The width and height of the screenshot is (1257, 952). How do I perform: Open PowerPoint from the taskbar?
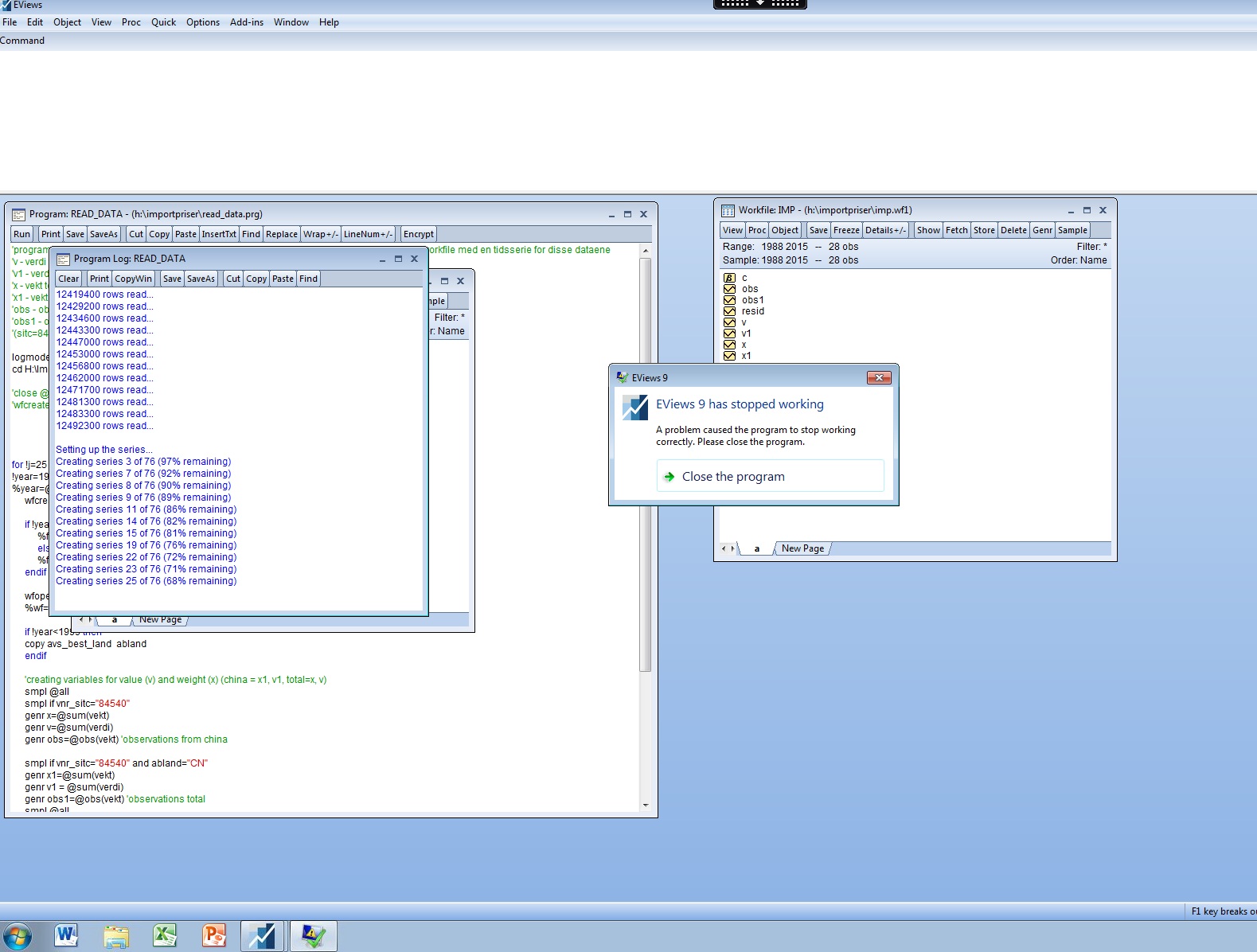[x=214, y=935]
